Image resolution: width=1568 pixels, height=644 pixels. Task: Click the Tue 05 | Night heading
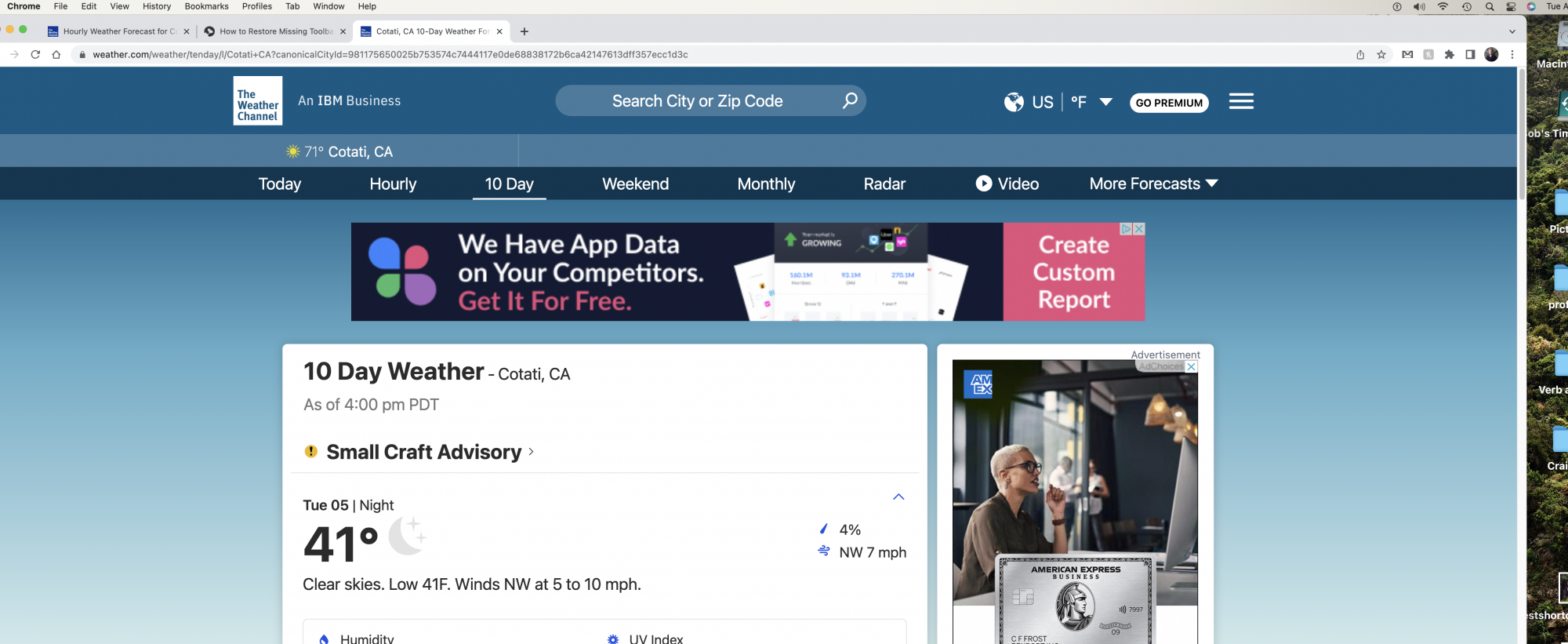pos(348,505)
